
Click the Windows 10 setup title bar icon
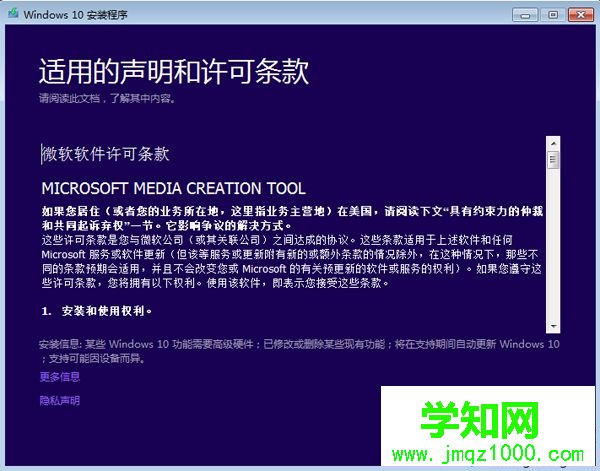[x=13, y=13]
